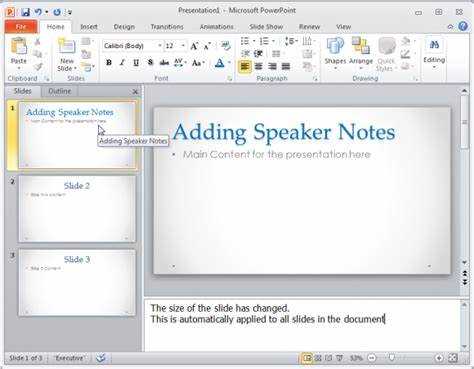The image size is (474, 369).
Task: Pick the Font Color A swatch
Action: (x=219, y=62)
